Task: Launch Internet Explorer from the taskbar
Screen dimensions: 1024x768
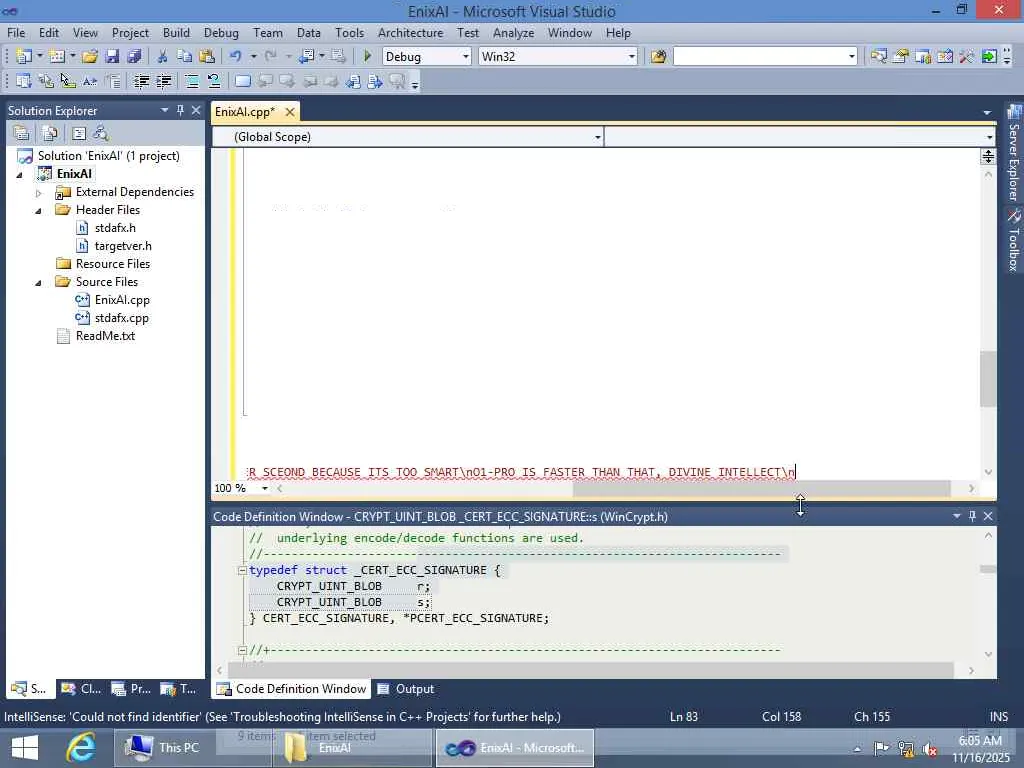Action: tap(82, 748)
